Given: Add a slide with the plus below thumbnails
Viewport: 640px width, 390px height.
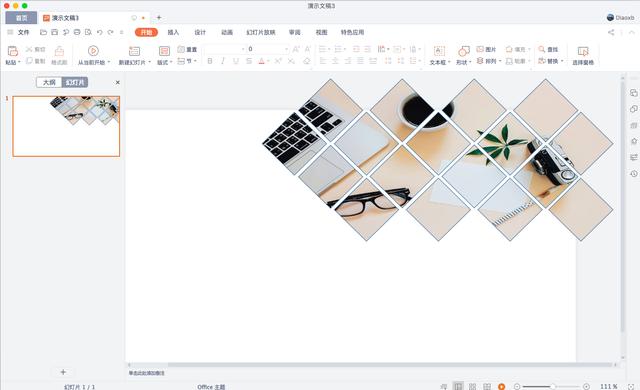Looking at the screenshot, I should pyautogui.click(x=63, y=372).
